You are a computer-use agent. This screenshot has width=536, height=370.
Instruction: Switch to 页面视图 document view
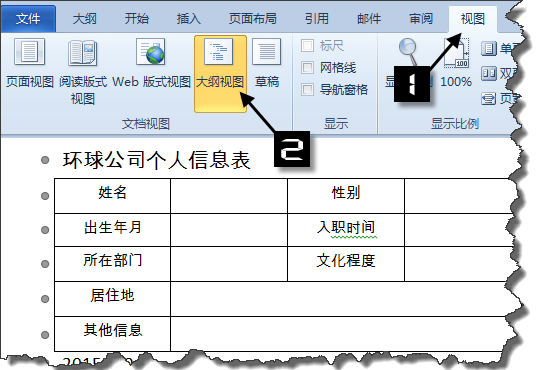pos(30,64)
